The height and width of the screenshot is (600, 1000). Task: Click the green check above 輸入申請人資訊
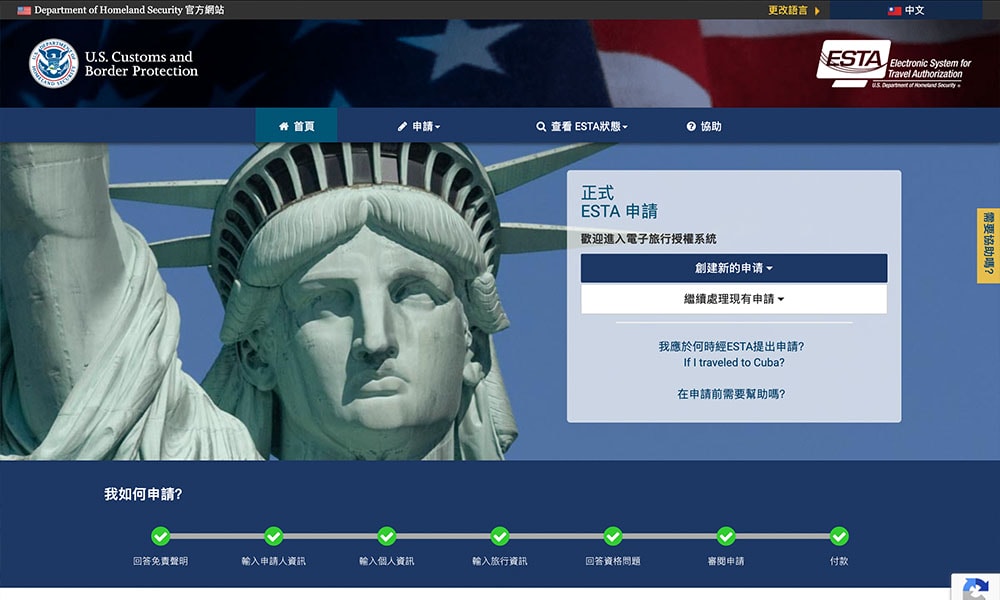pyautogui.click(x=274, y=536)
